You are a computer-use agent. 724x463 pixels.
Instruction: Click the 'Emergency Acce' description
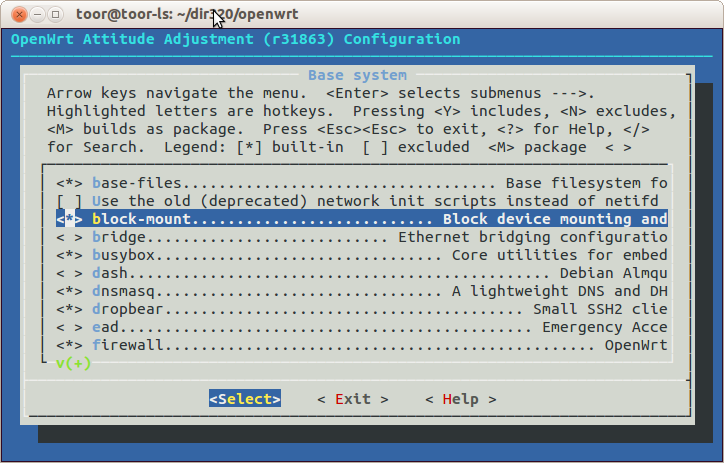point(605,327)
